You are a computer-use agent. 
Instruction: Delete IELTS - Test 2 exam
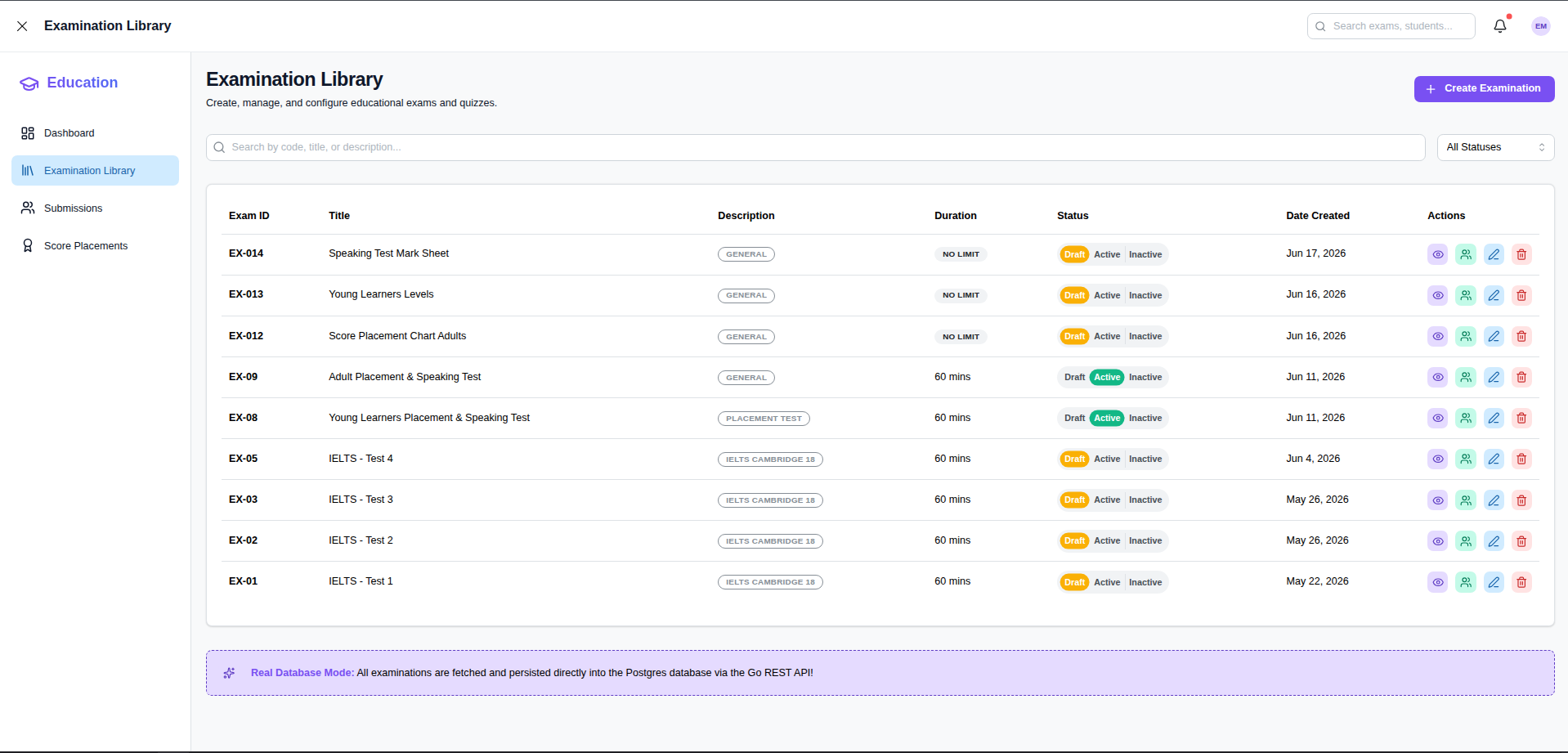pos(1521,540)
